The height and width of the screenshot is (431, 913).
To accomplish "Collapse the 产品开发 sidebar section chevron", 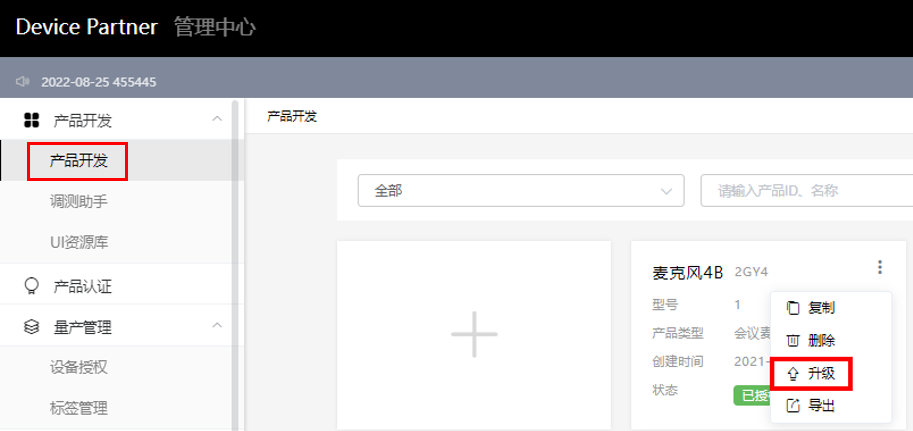I will (x=217, y=120).
